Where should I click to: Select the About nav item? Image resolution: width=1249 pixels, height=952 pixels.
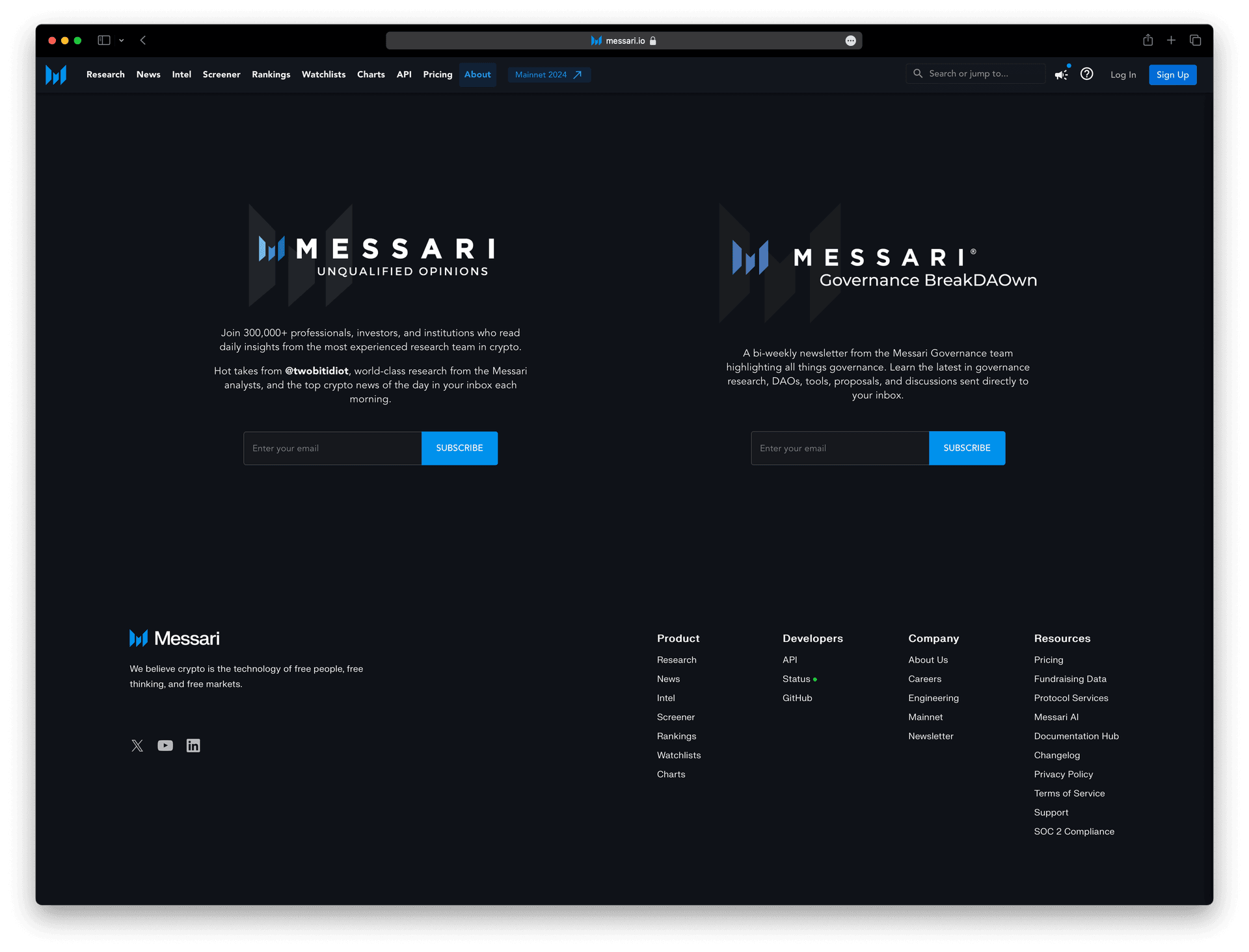477,75
